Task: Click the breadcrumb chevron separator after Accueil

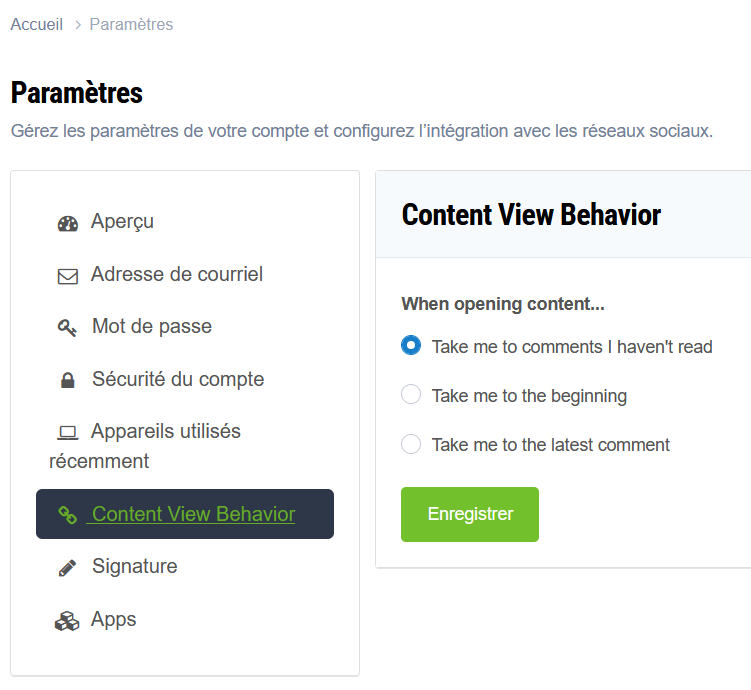Action: 77,25
